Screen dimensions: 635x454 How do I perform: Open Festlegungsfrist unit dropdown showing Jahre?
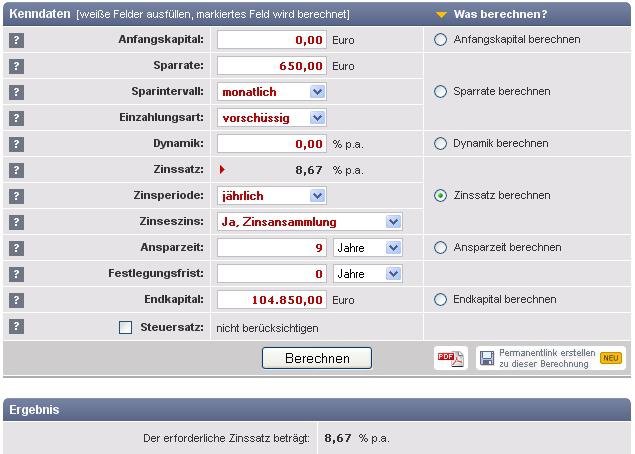[x=368, y=274]
